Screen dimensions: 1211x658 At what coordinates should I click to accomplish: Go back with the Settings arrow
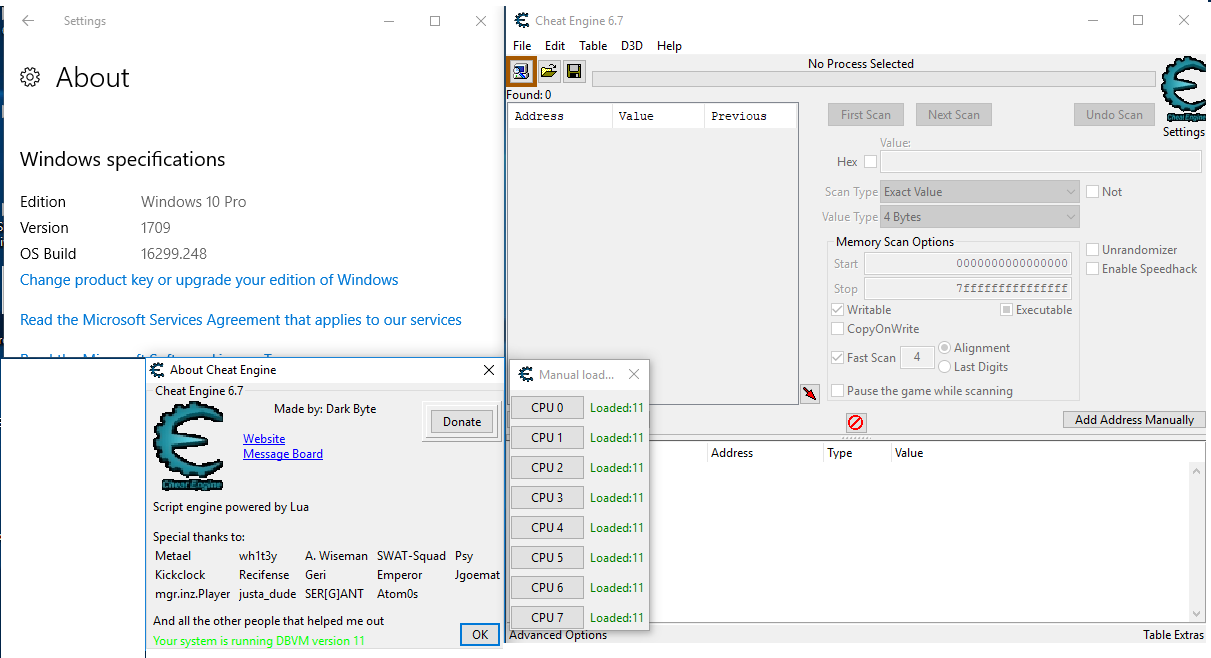point(28,21)
